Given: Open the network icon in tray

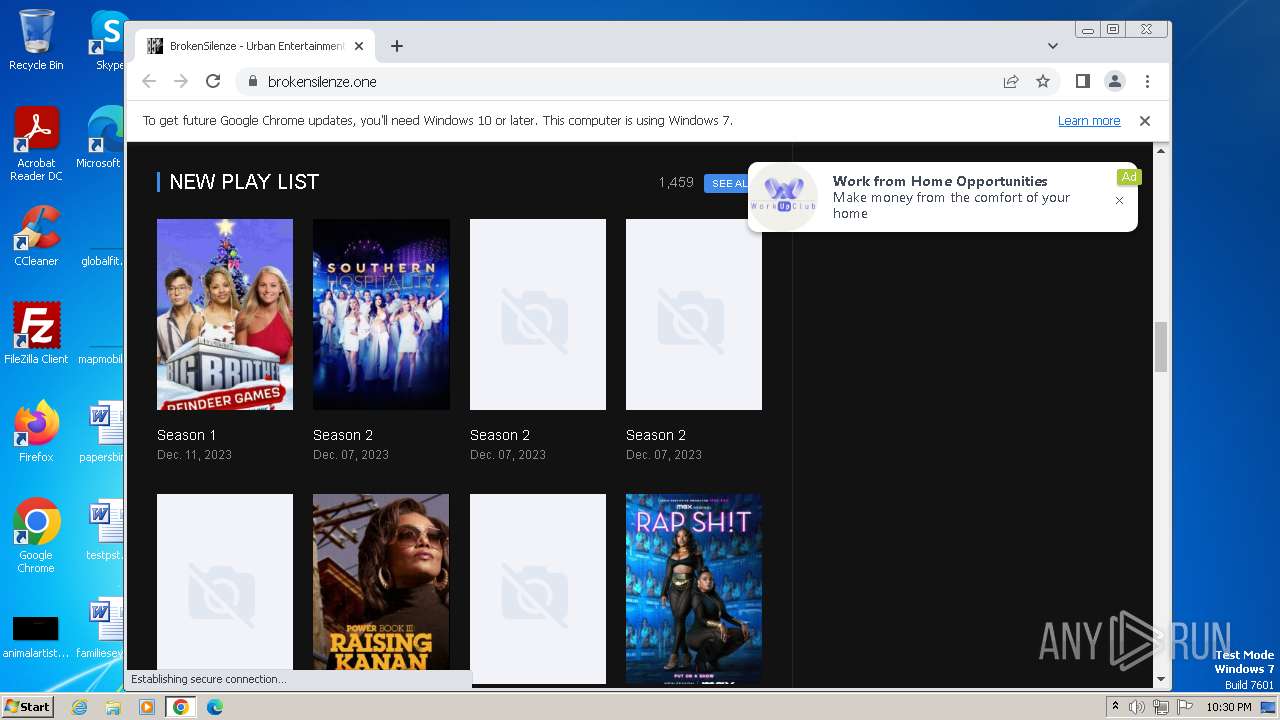Looking at the screenshot, I should point(1161,707).
